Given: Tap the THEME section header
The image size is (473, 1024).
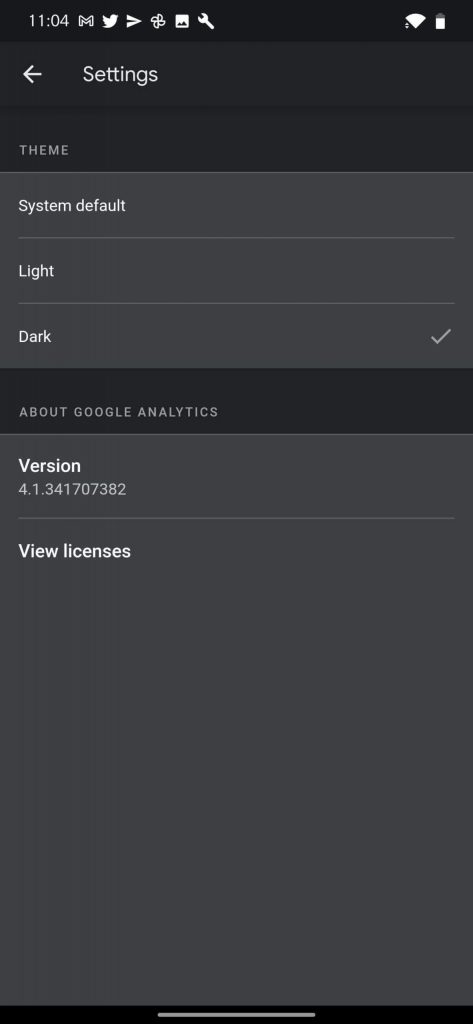Looking at the screenshot, I should click(44, 150).
